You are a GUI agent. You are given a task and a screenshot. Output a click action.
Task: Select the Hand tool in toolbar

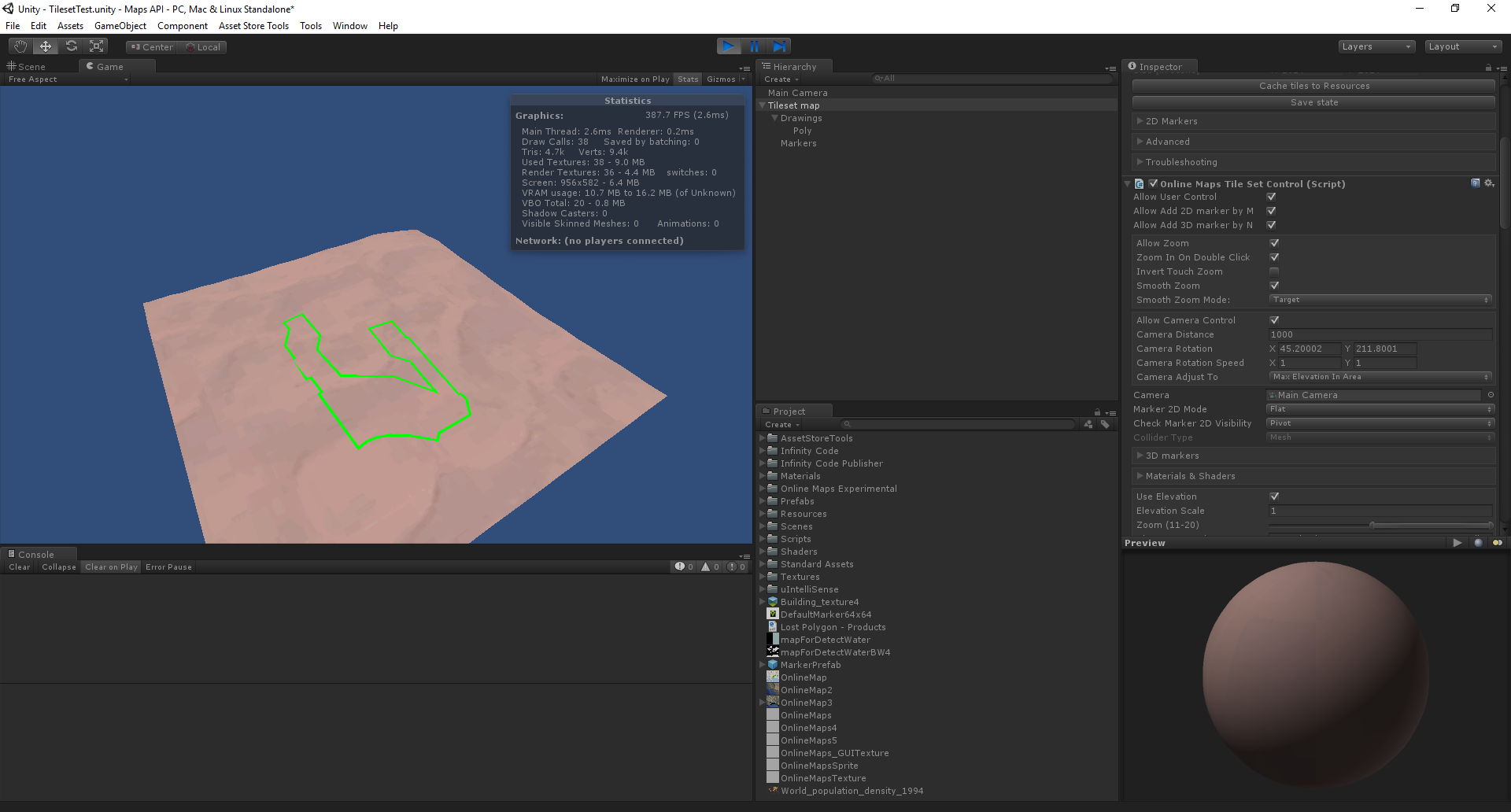(20, 46)
